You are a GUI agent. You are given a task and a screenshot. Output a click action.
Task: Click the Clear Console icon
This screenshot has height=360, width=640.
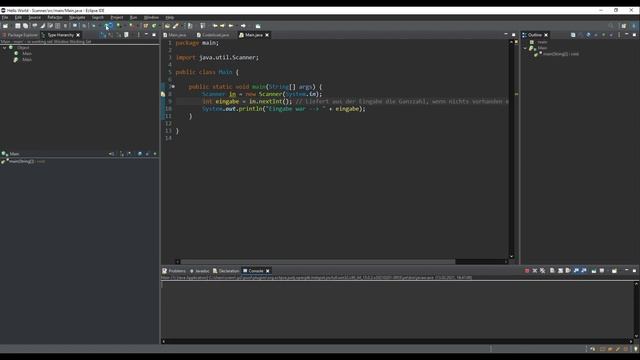pyautogui.click(x=552, y=271)
